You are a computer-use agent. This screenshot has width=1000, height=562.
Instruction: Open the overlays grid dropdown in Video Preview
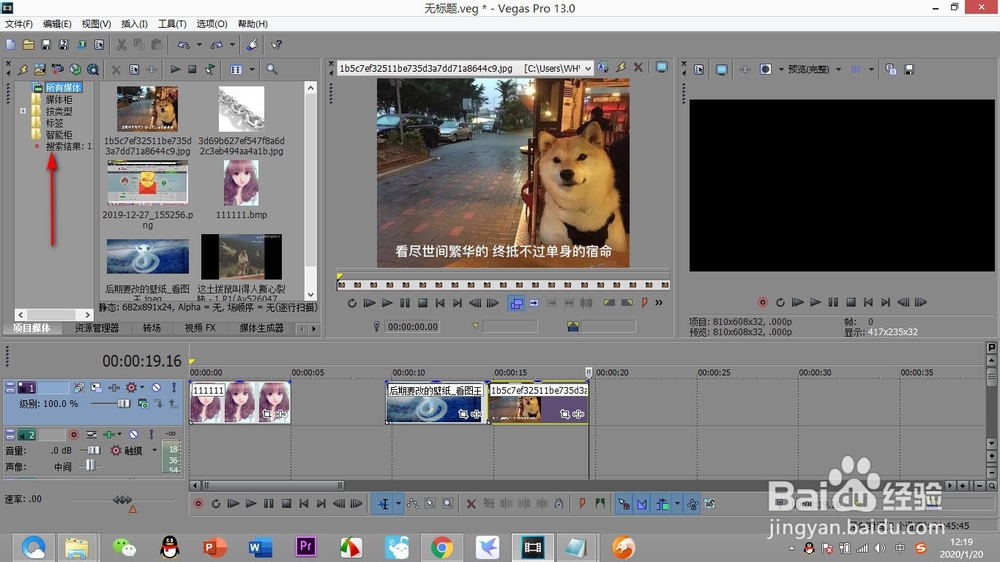(871, 69)
